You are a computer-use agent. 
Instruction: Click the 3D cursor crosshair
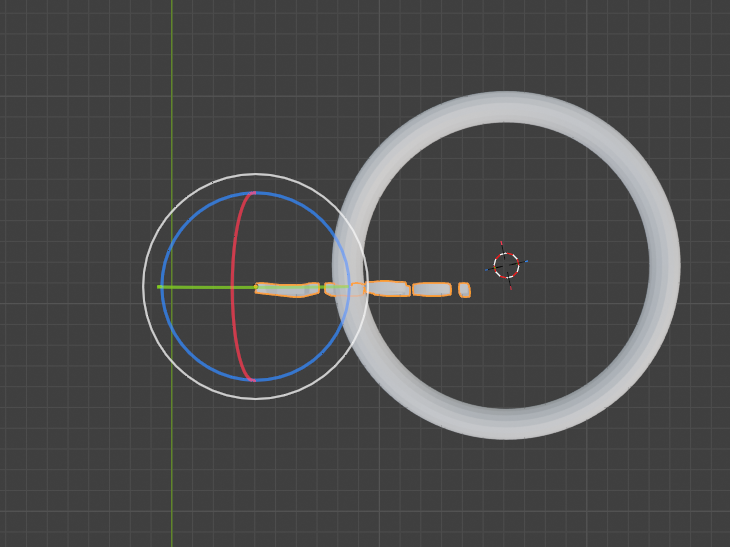(x=507, y=265)
